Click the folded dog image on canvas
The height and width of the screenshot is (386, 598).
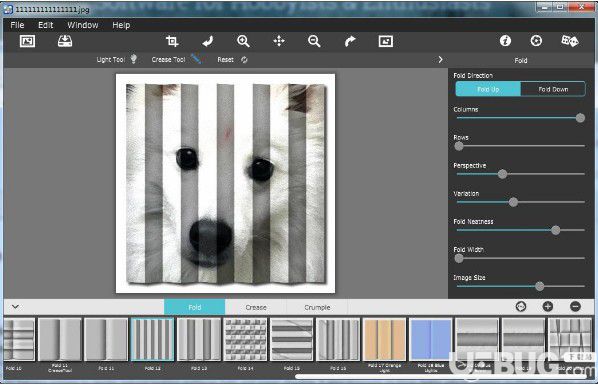226,183
